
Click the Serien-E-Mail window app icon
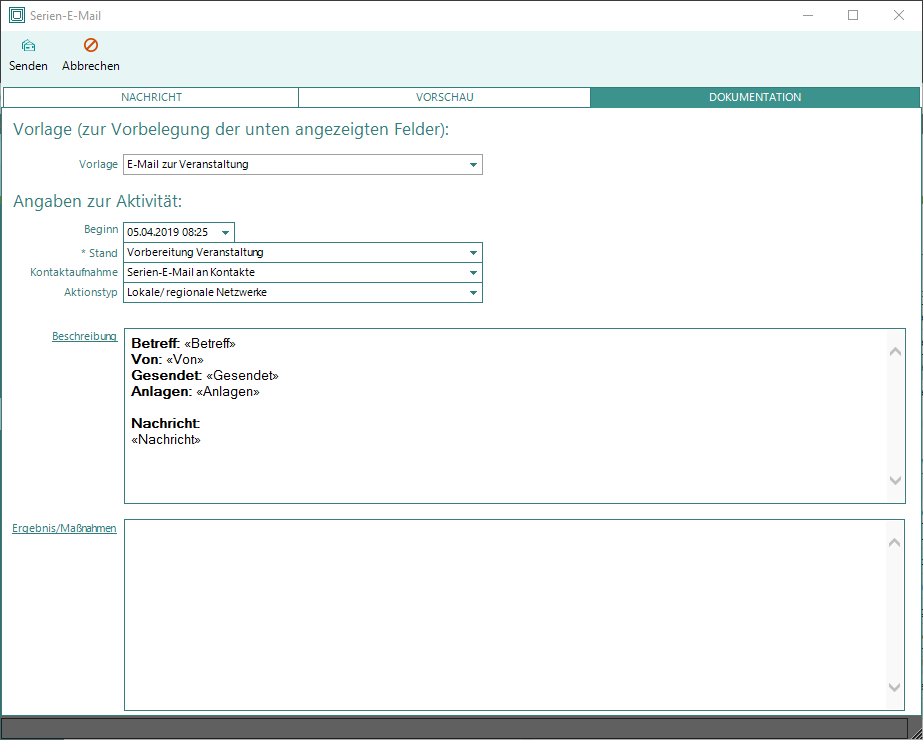[17, 15]
